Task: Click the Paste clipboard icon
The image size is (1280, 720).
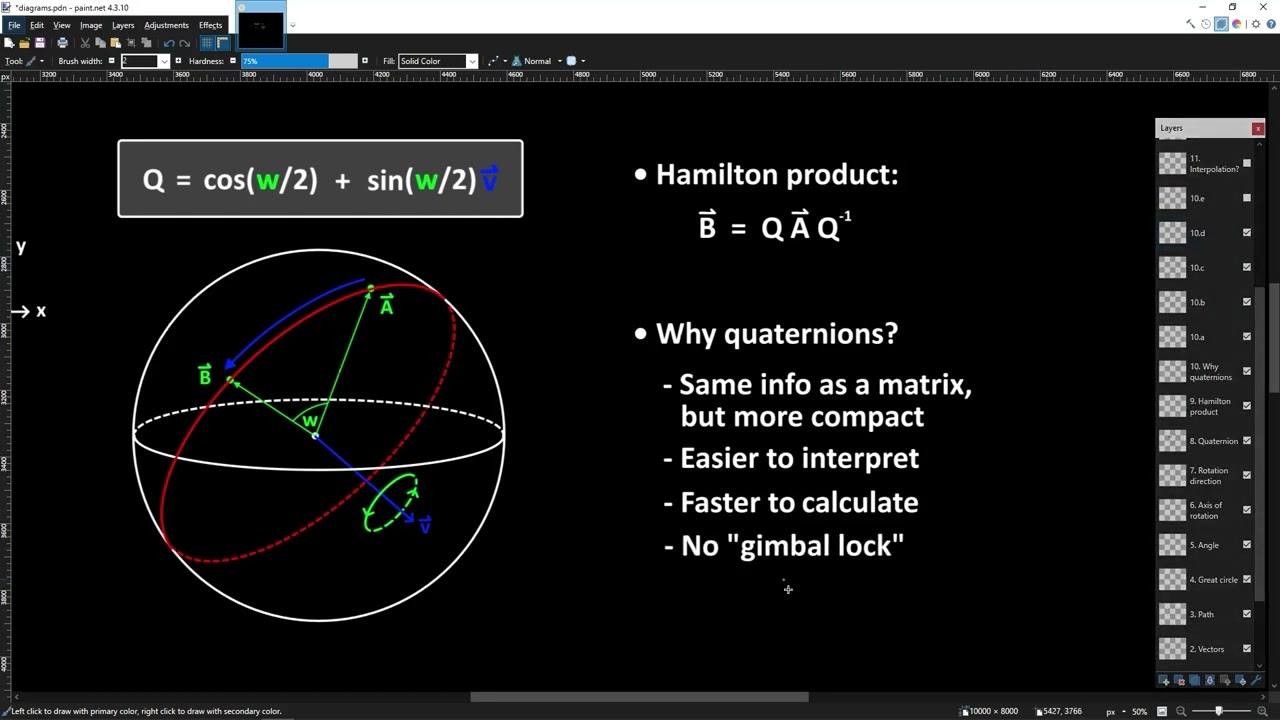Action: coord(116,43)
